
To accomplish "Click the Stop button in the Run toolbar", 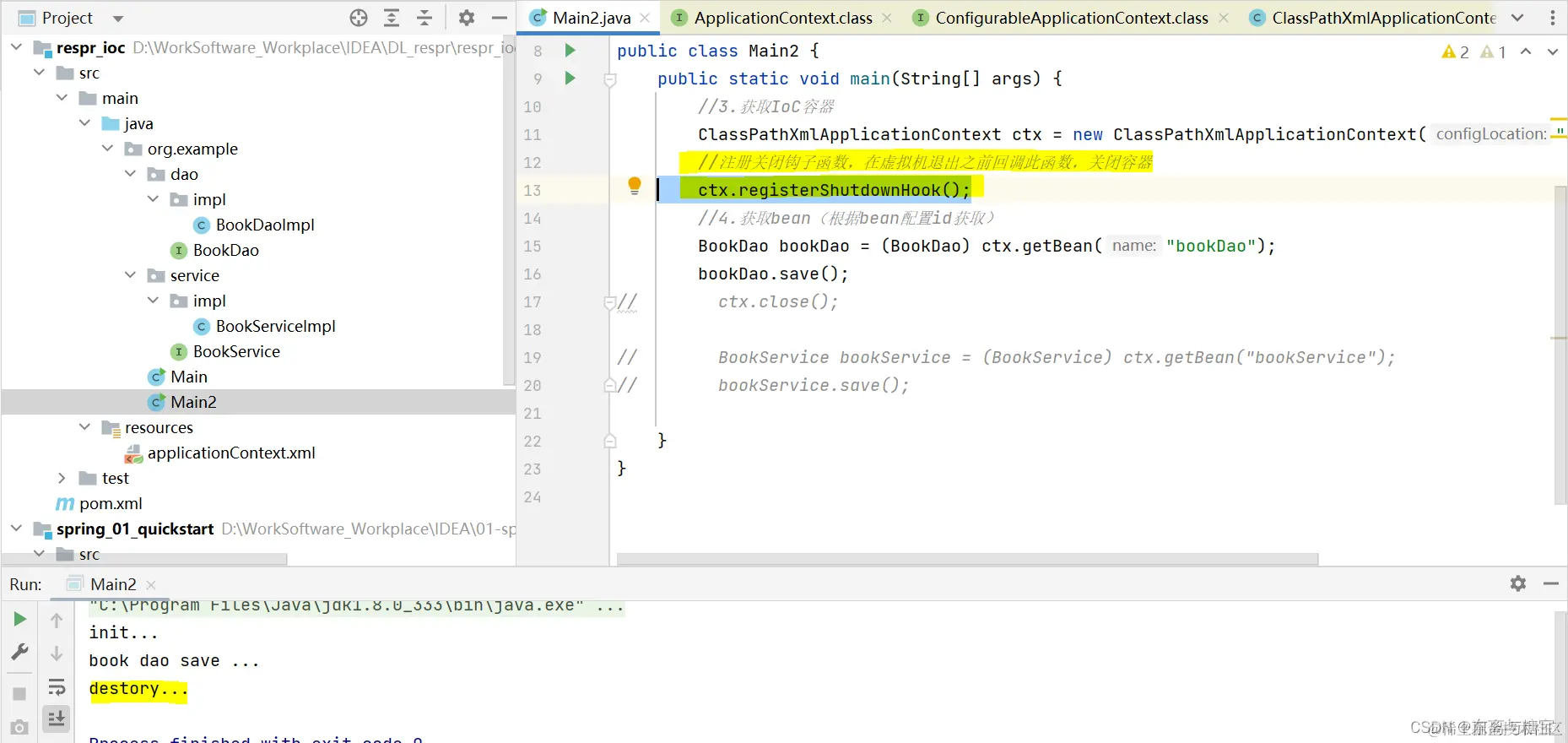I will click(19, 694).
